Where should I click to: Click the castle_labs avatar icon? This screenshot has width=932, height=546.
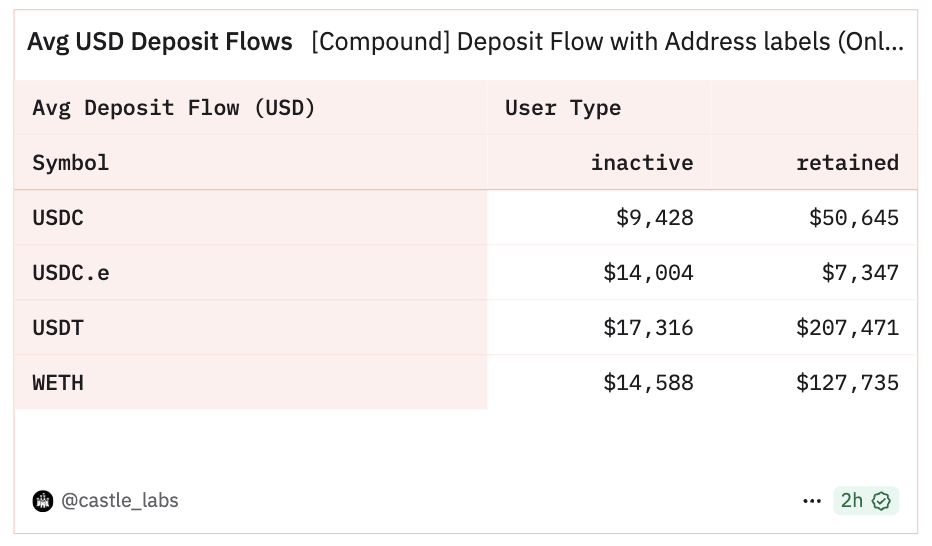click(x=43, y=501)
